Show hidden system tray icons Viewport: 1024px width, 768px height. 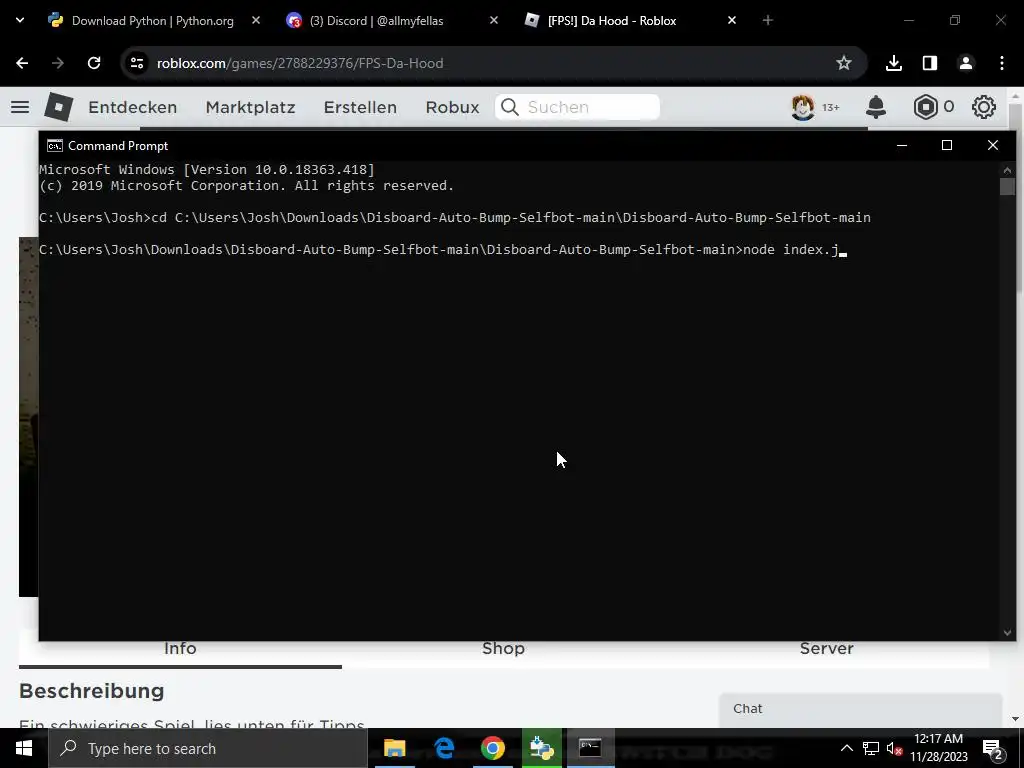click(846, 748)
